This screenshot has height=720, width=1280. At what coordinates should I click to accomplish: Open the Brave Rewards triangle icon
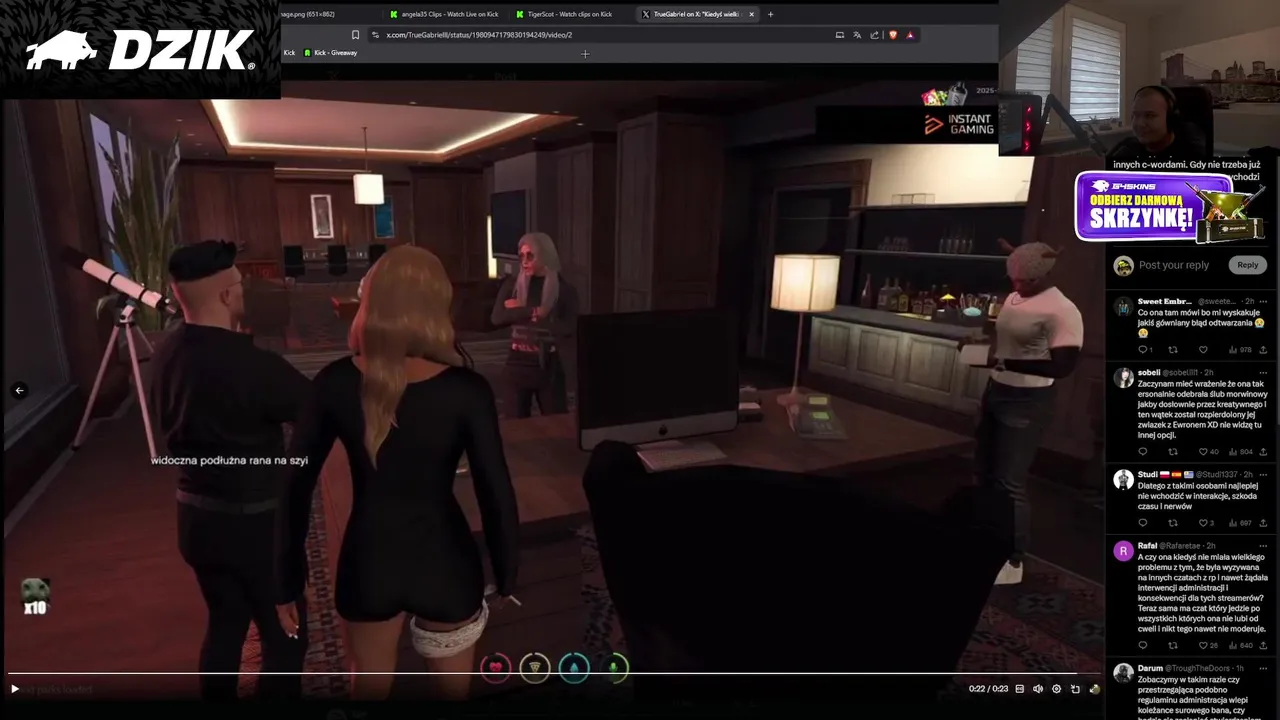coord(910,35)
